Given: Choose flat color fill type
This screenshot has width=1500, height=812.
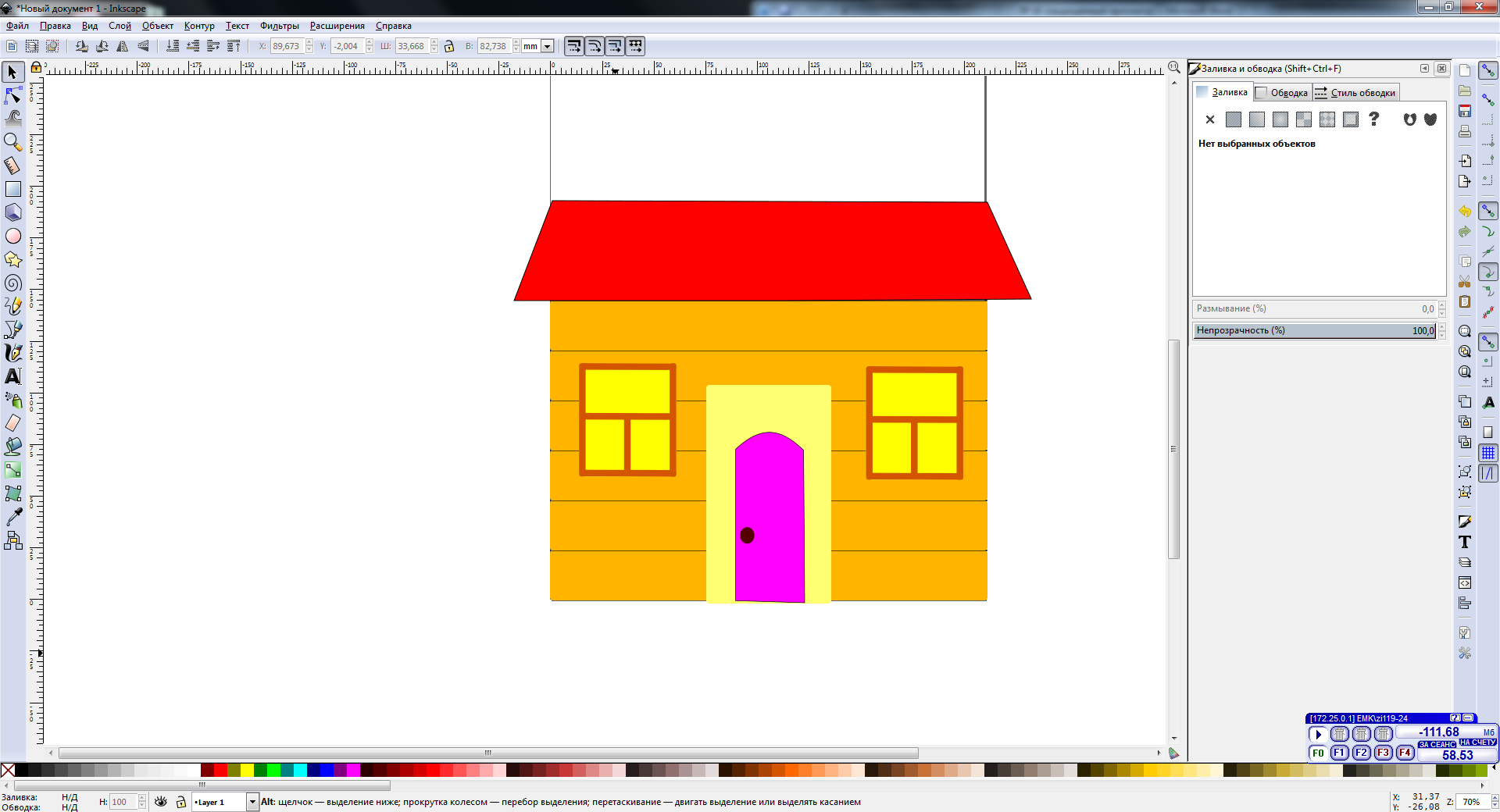Looking at the screenshot, I should pos(1234,119).
